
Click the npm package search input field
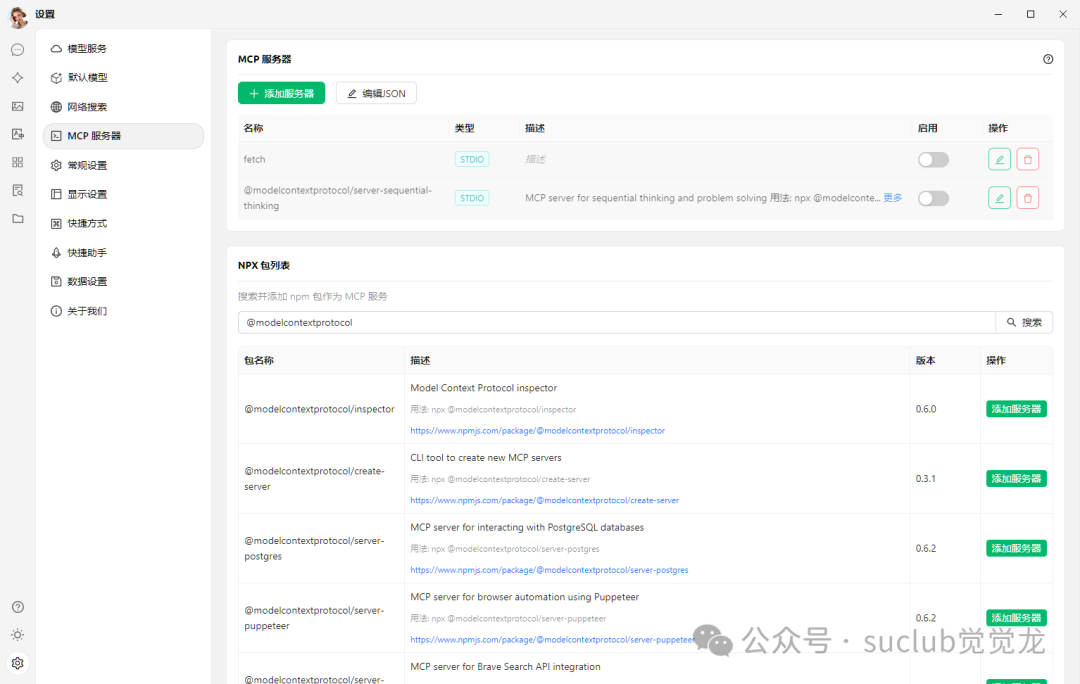coord(616,323)
